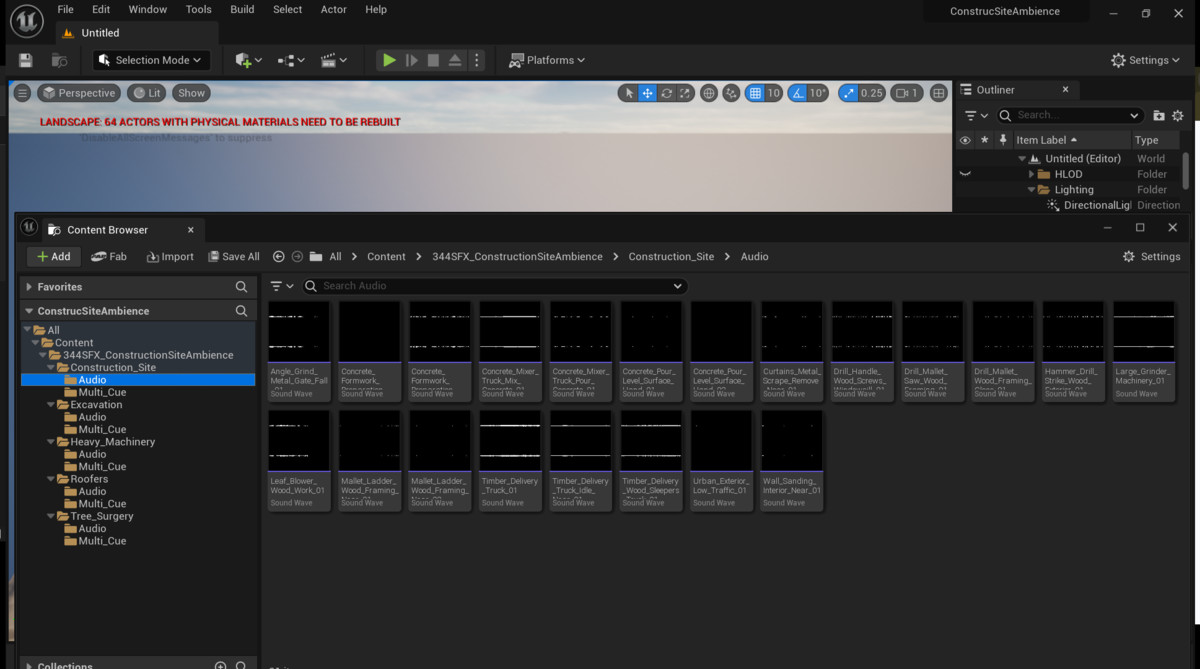1200x669 pixels.
Task: Open the Platforms menu
Action: 547,60
